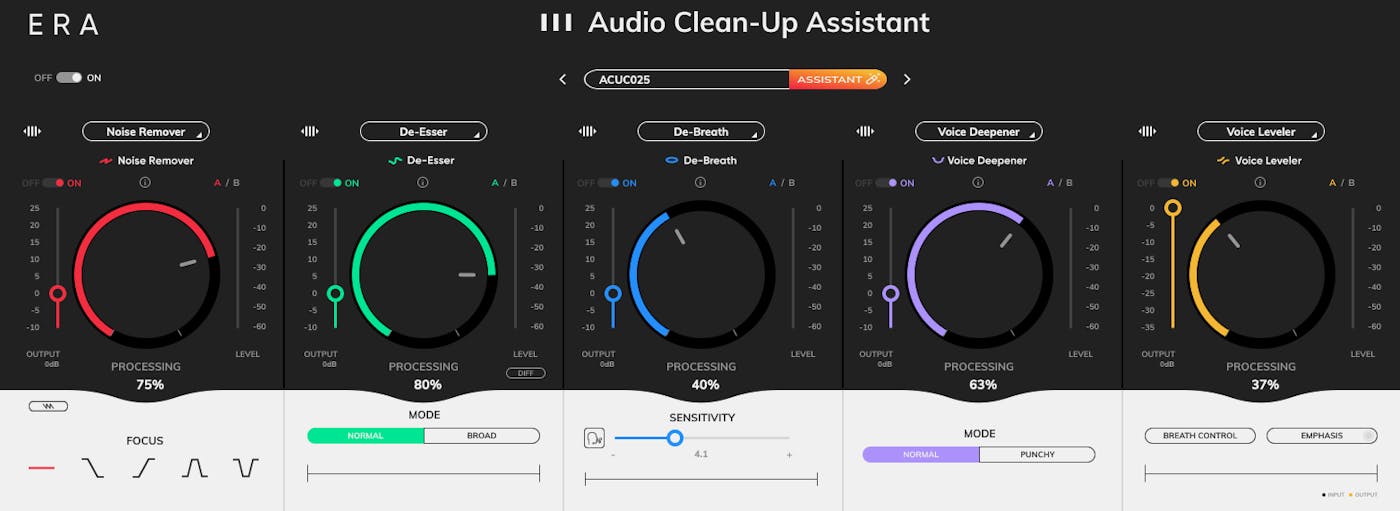
Task: Click De-Breath output slider handle
Action: [x=613, y=293]
